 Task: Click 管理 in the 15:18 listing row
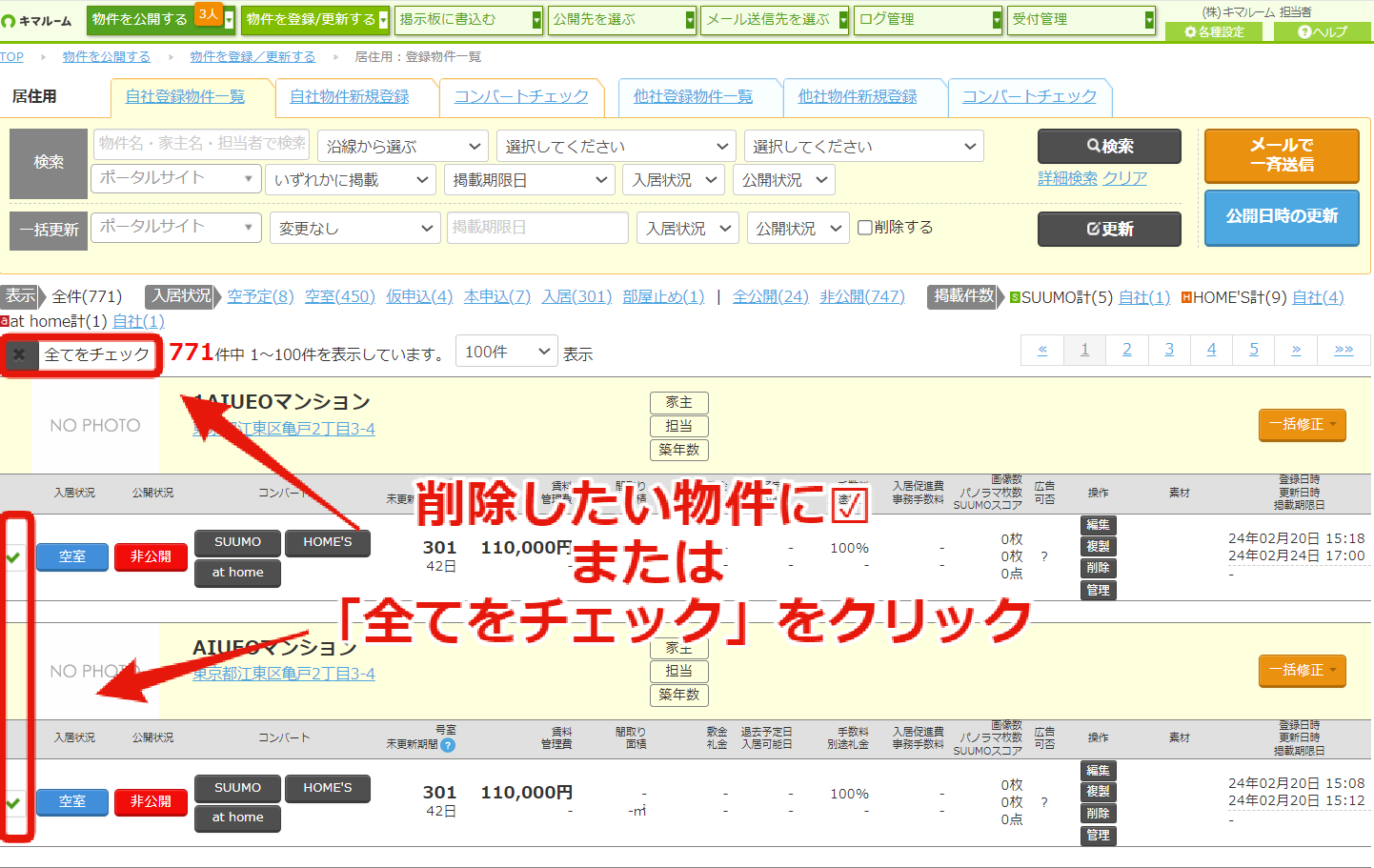(x=1098, y=590)
